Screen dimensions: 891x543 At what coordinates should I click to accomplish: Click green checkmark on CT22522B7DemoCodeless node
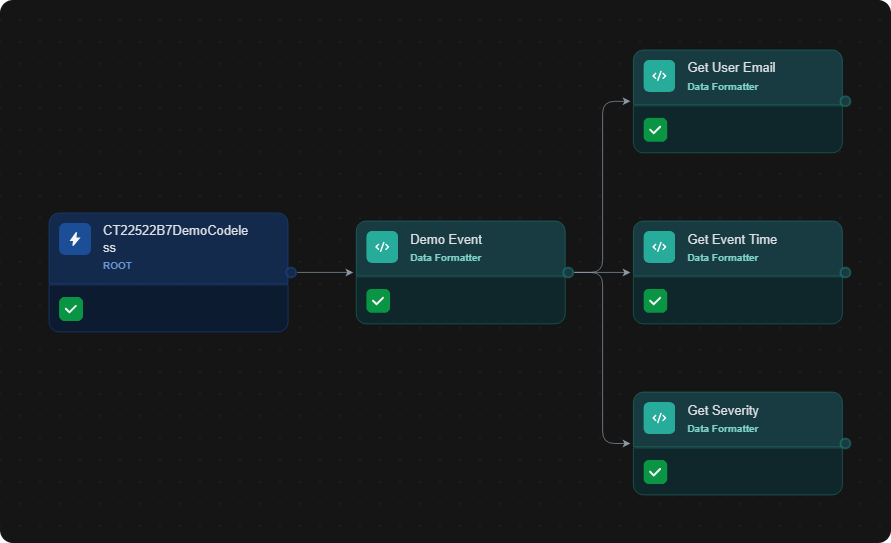point(71,309)
